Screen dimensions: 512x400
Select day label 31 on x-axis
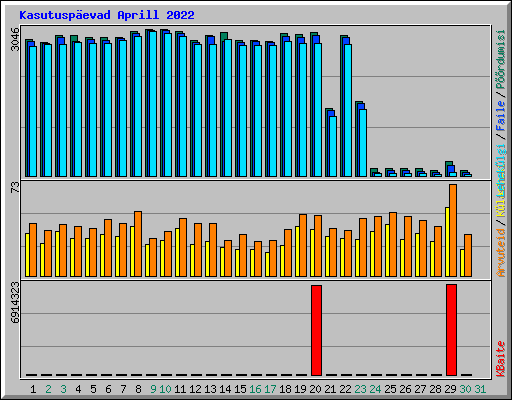480,389
